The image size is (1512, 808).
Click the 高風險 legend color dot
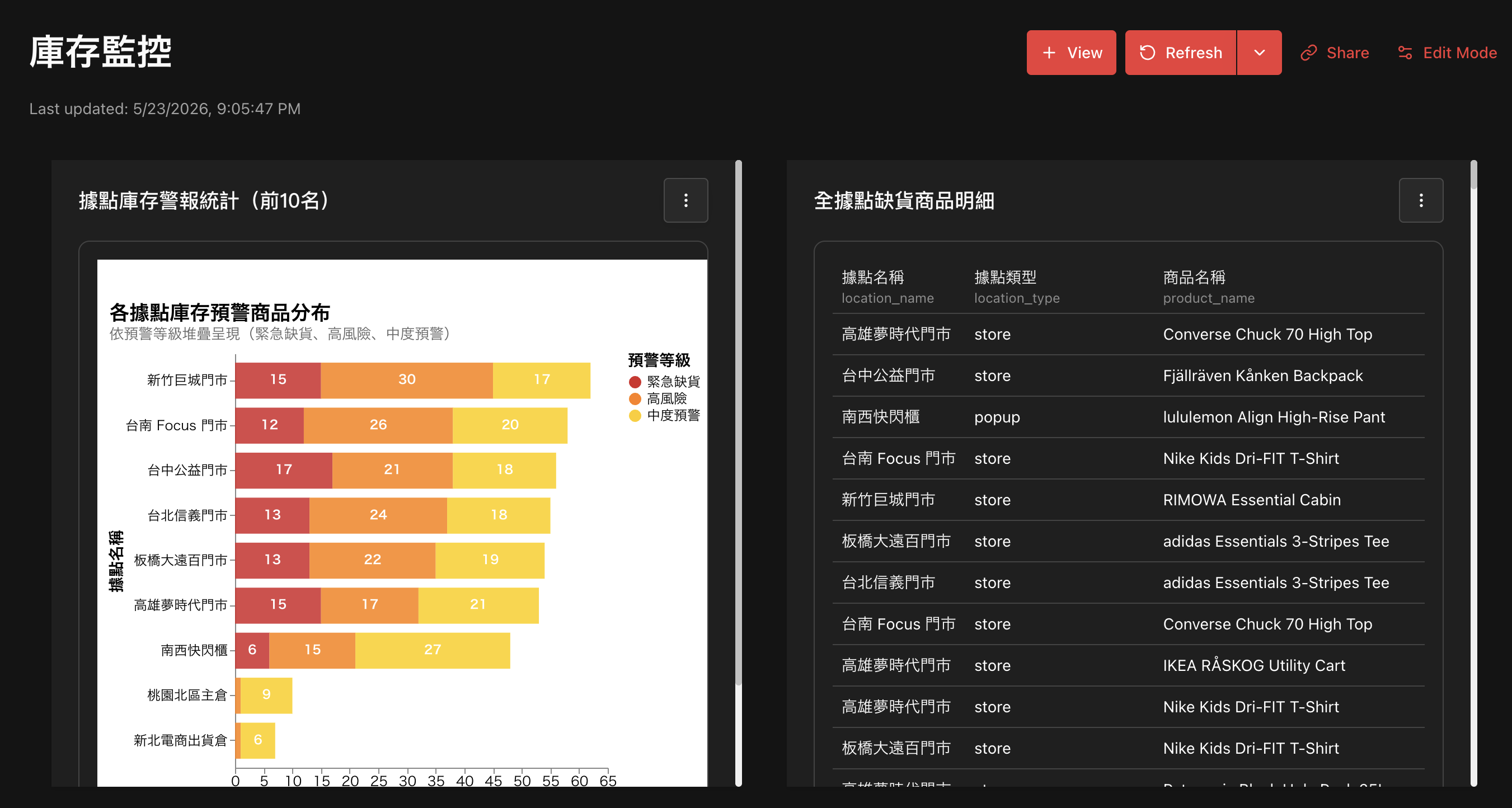(x=635, y=399)
